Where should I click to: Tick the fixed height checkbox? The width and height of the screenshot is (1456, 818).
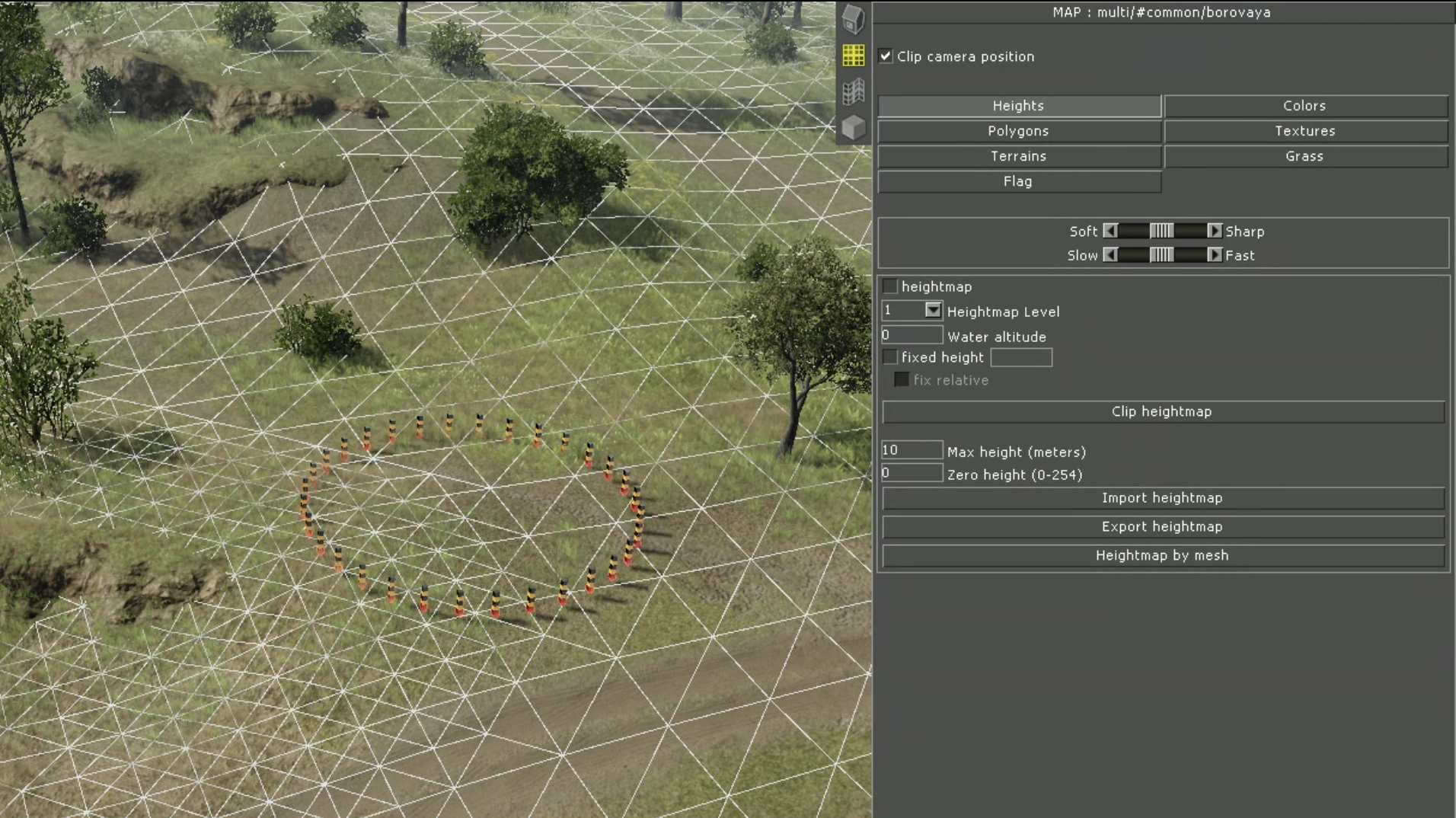pos(889,356)
